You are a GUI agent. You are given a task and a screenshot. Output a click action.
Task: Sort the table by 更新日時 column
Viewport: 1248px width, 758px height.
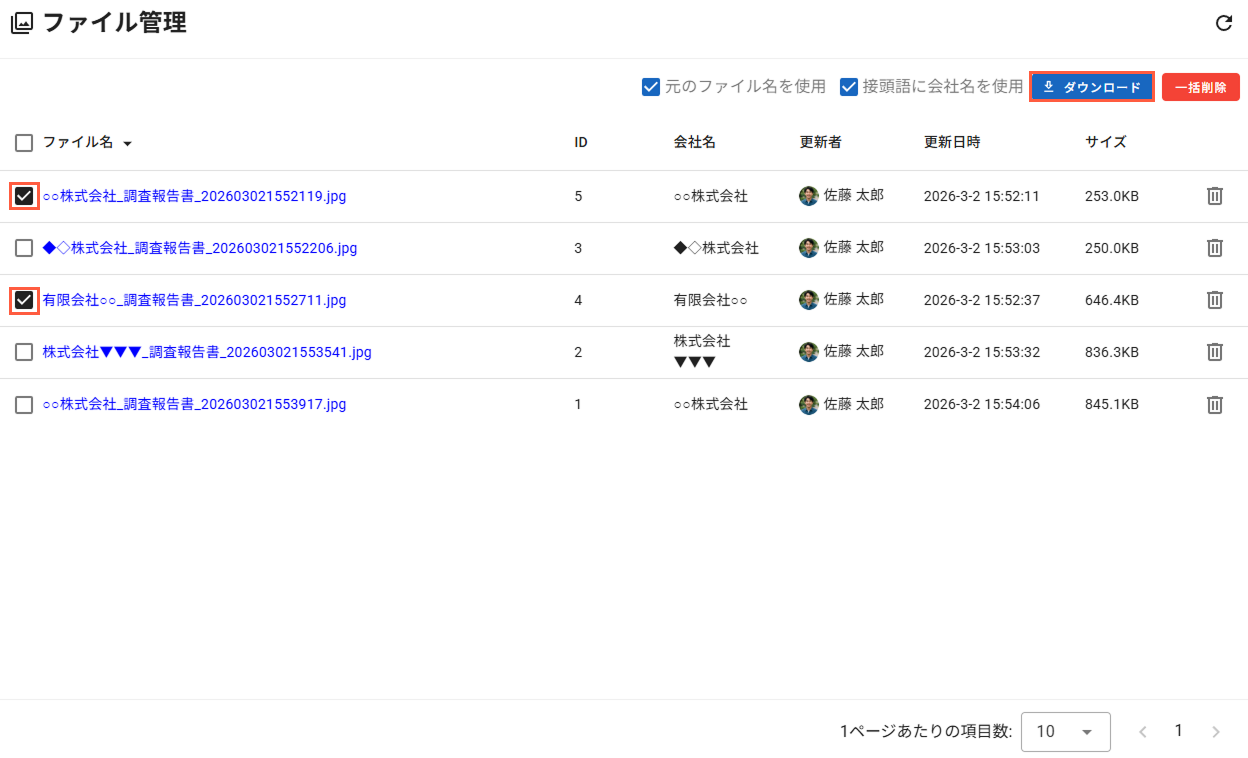tap(951, 142)
